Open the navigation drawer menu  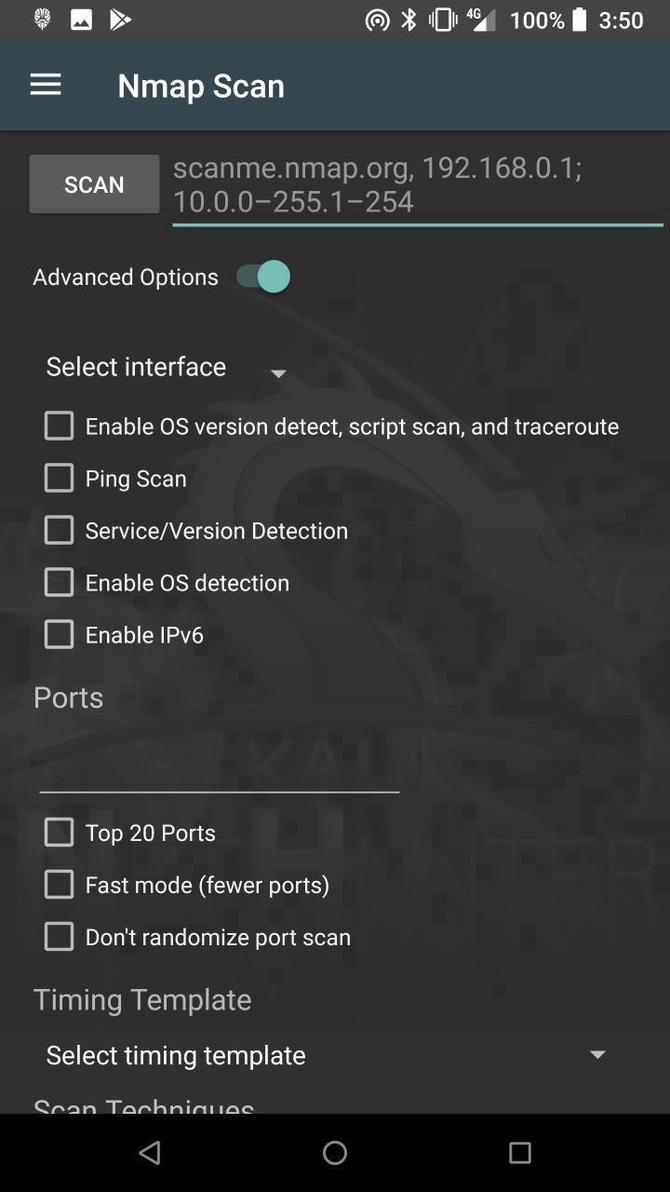pyautogui.click(x=45, y=84)
